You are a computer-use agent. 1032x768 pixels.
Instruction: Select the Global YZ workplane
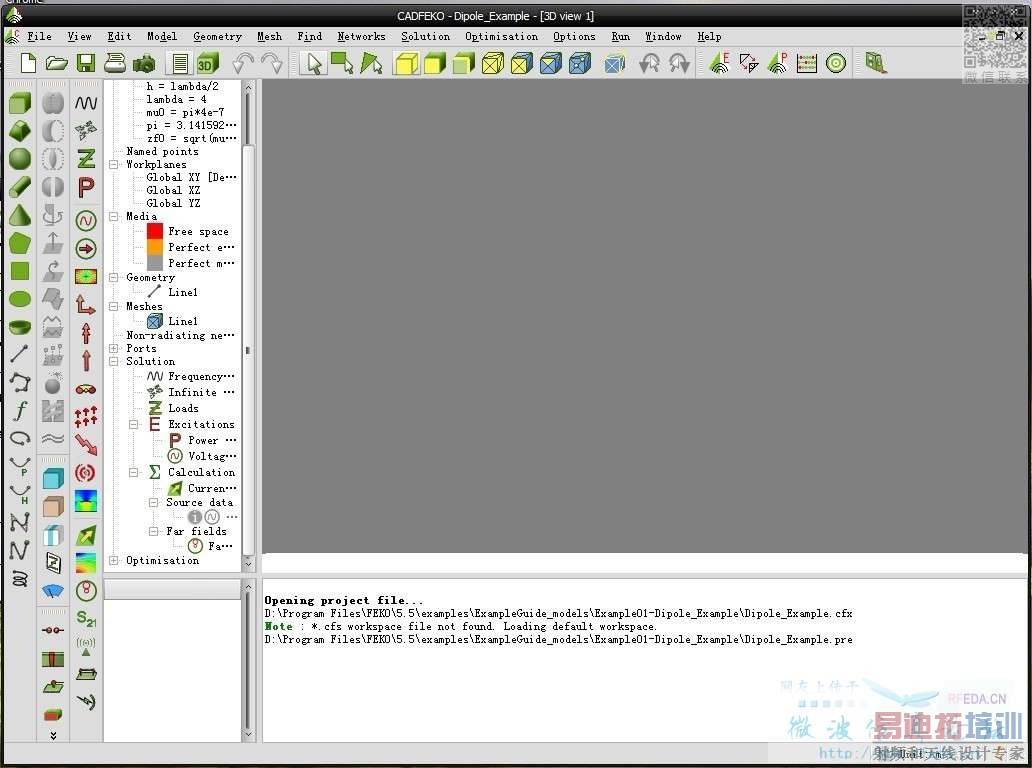[x=173, y=203]
